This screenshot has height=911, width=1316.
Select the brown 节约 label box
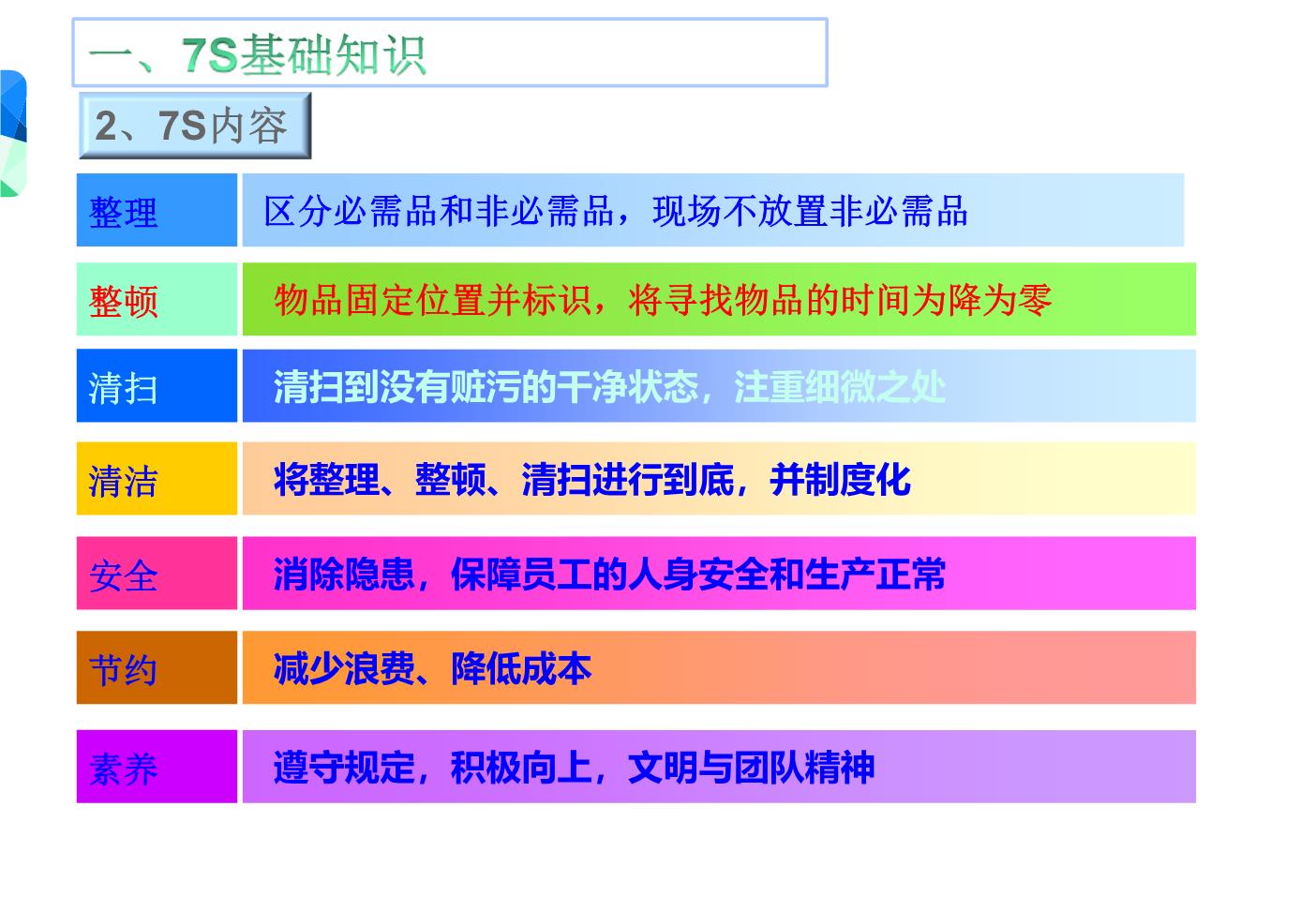pyautogui.click(x=157, y=668)
